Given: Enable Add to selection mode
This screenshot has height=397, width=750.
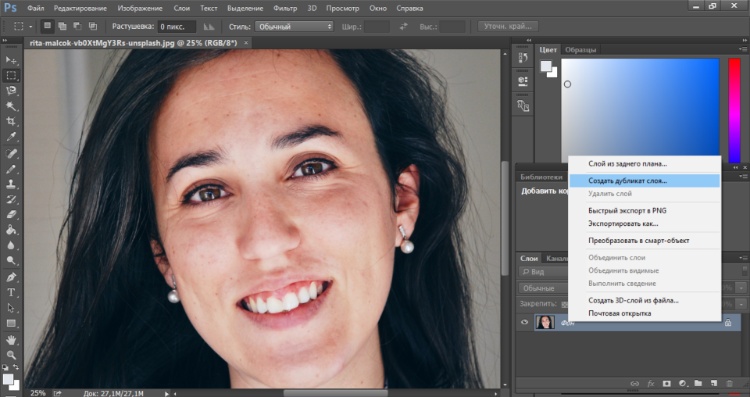Looking at the screenshot, I should 62,26.
